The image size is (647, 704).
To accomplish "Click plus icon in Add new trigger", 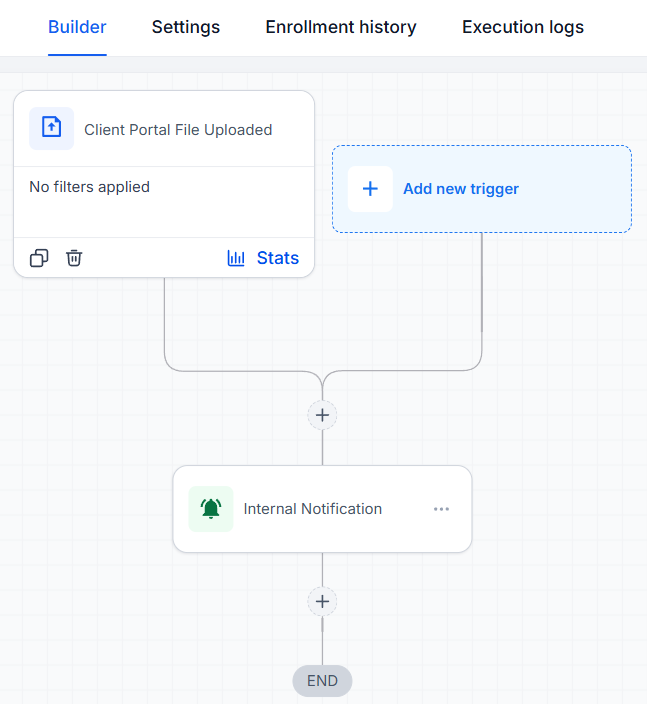I will 370,189.
